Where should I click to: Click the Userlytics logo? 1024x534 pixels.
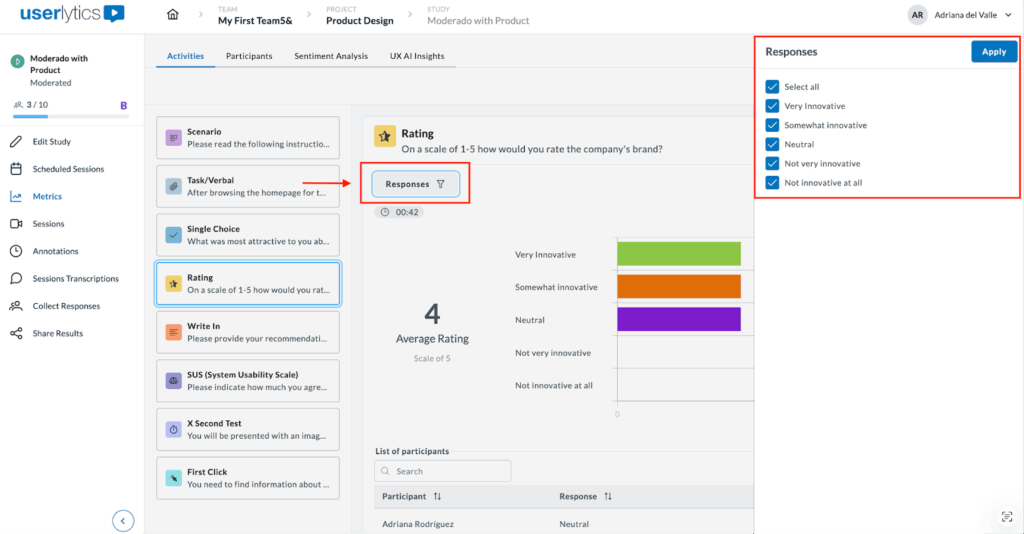point(72,14)
